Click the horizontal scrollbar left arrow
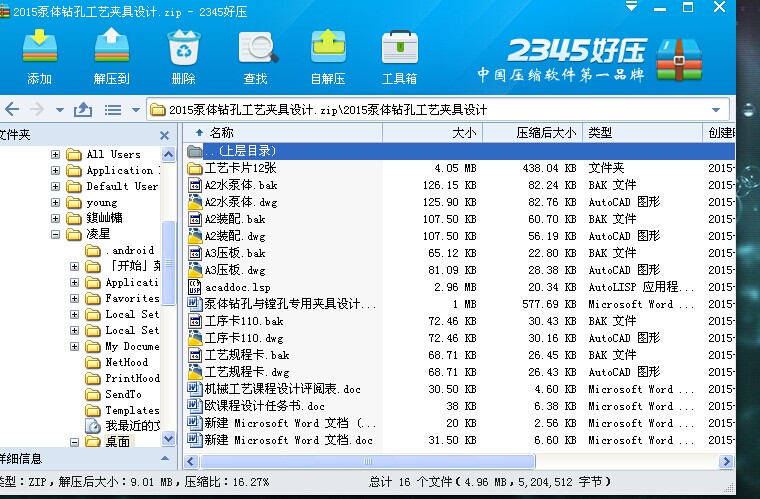Image resolution: width=760 pixels, height=499 pixels. (190, 461)
